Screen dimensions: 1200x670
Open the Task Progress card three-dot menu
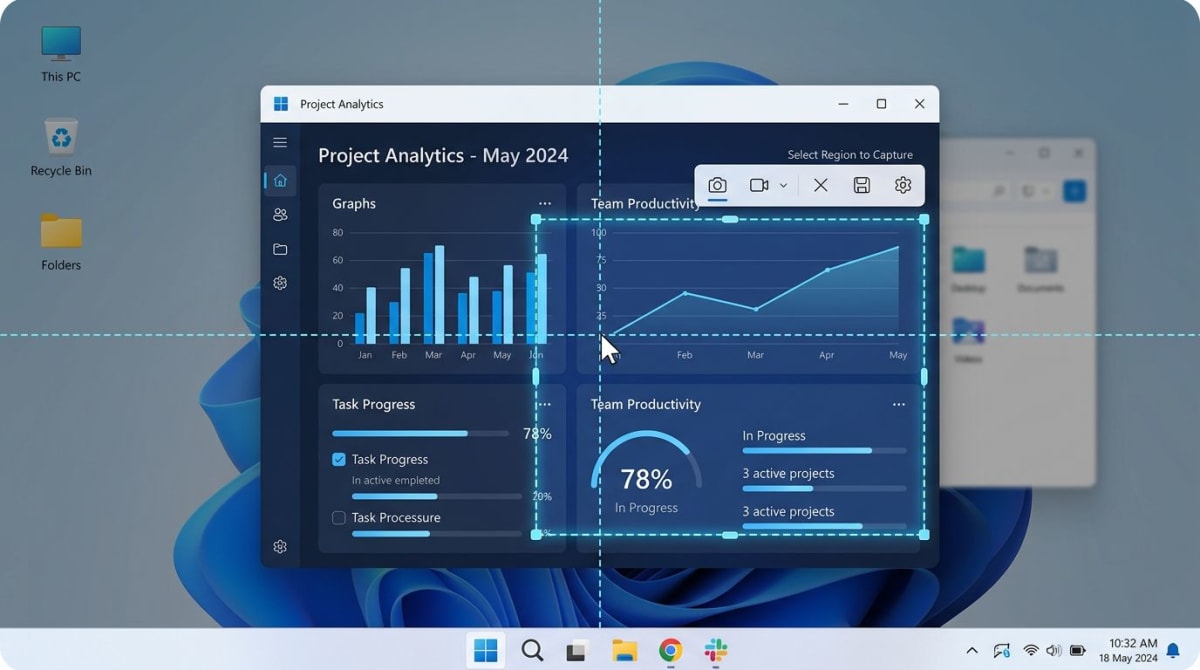(545, 404)
